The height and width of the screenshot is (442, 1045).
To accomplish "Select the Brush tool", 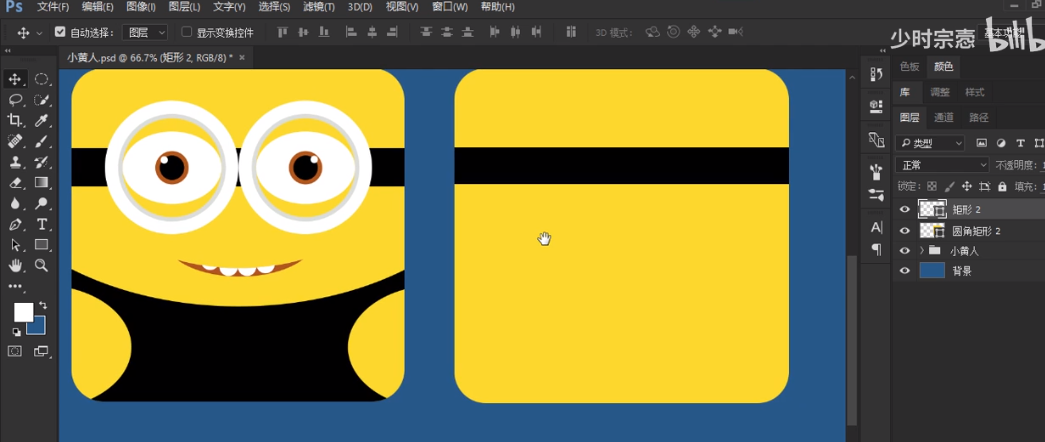I will click(41, 141).
